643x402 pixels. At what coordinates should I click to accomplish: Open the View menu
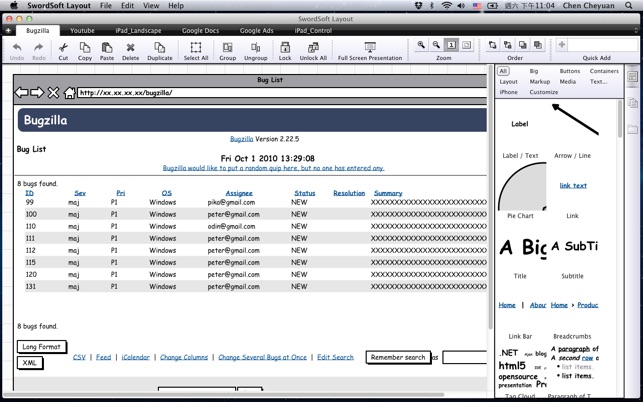click(151, 6)
